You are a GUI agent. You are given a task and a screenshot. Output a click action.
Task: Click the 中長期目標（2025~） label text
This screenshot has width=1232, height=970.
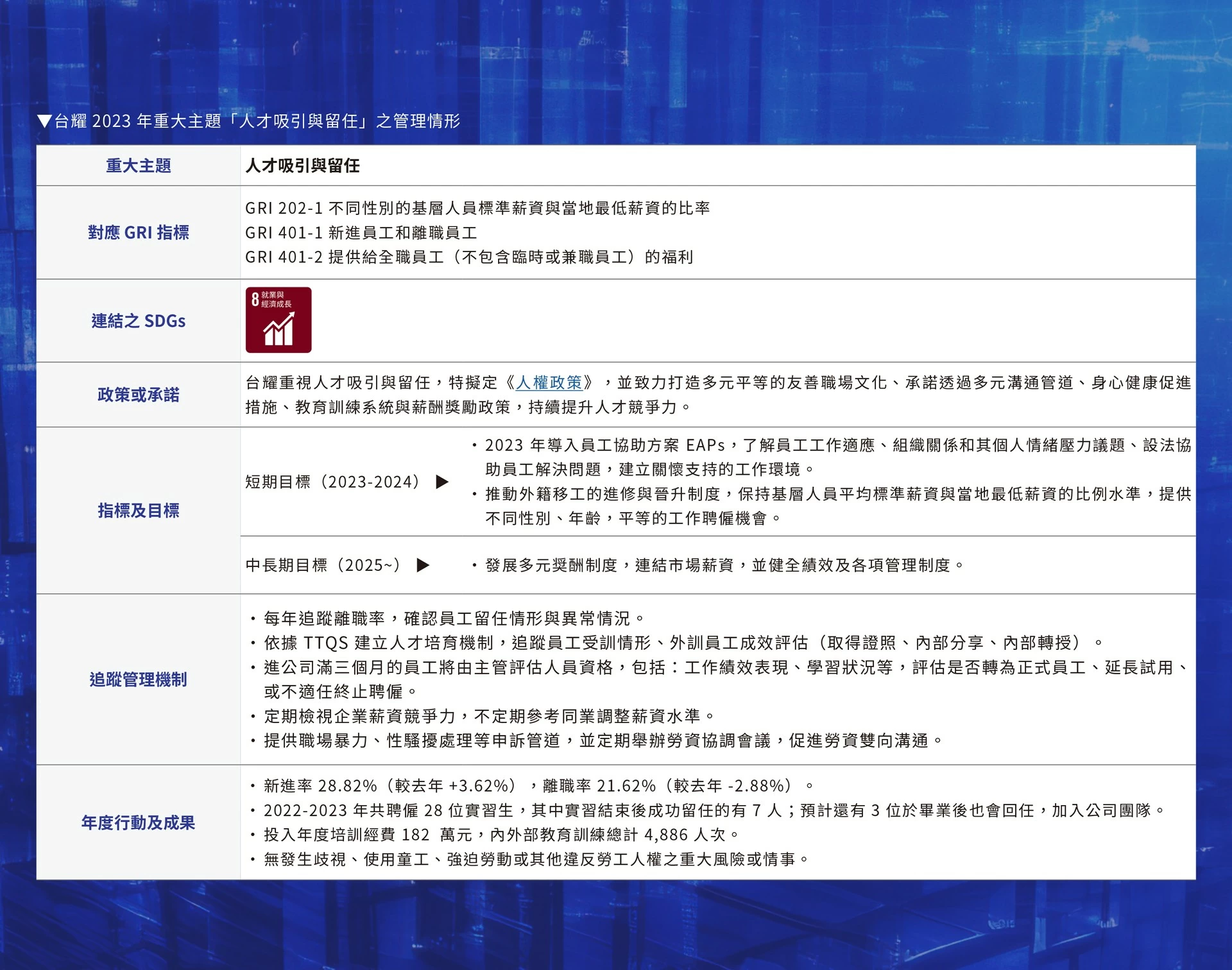(323, 565)
